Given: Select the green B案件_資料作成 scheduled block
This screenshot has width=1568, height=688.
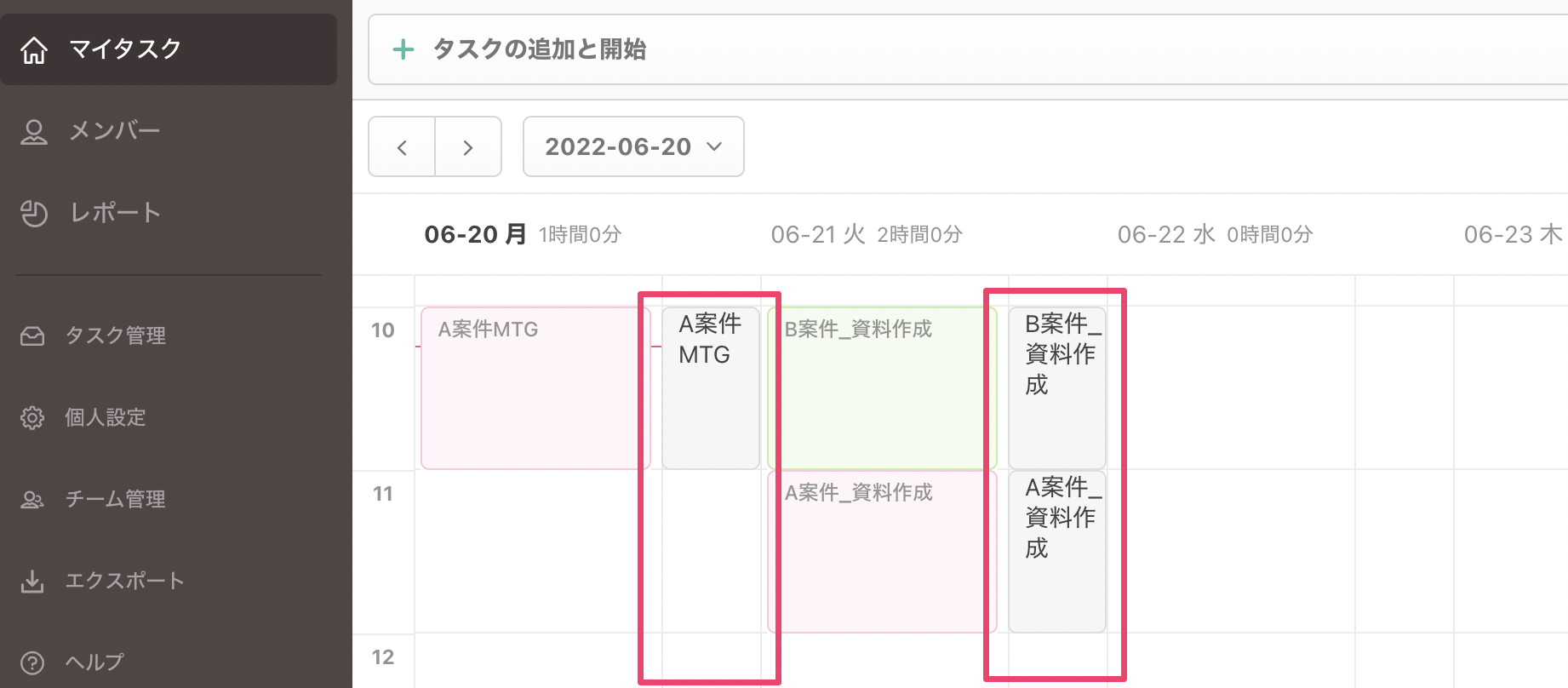Looking at the screenshot, I should (882, 388).
